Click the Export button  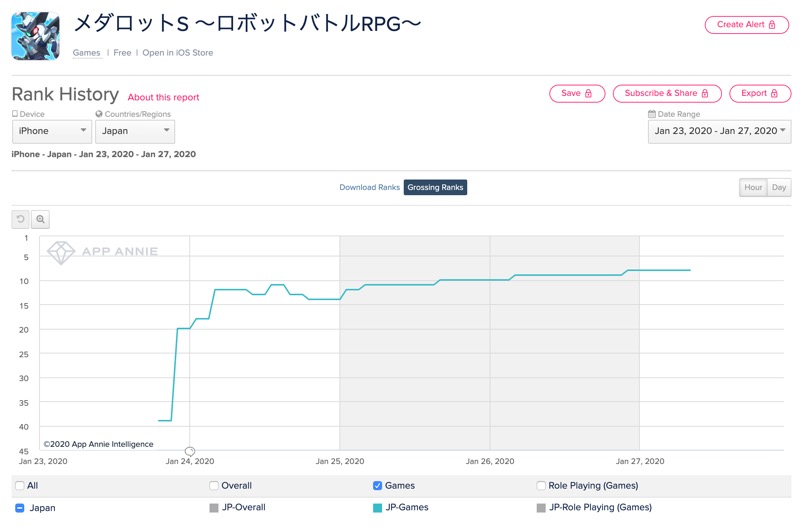760,93
